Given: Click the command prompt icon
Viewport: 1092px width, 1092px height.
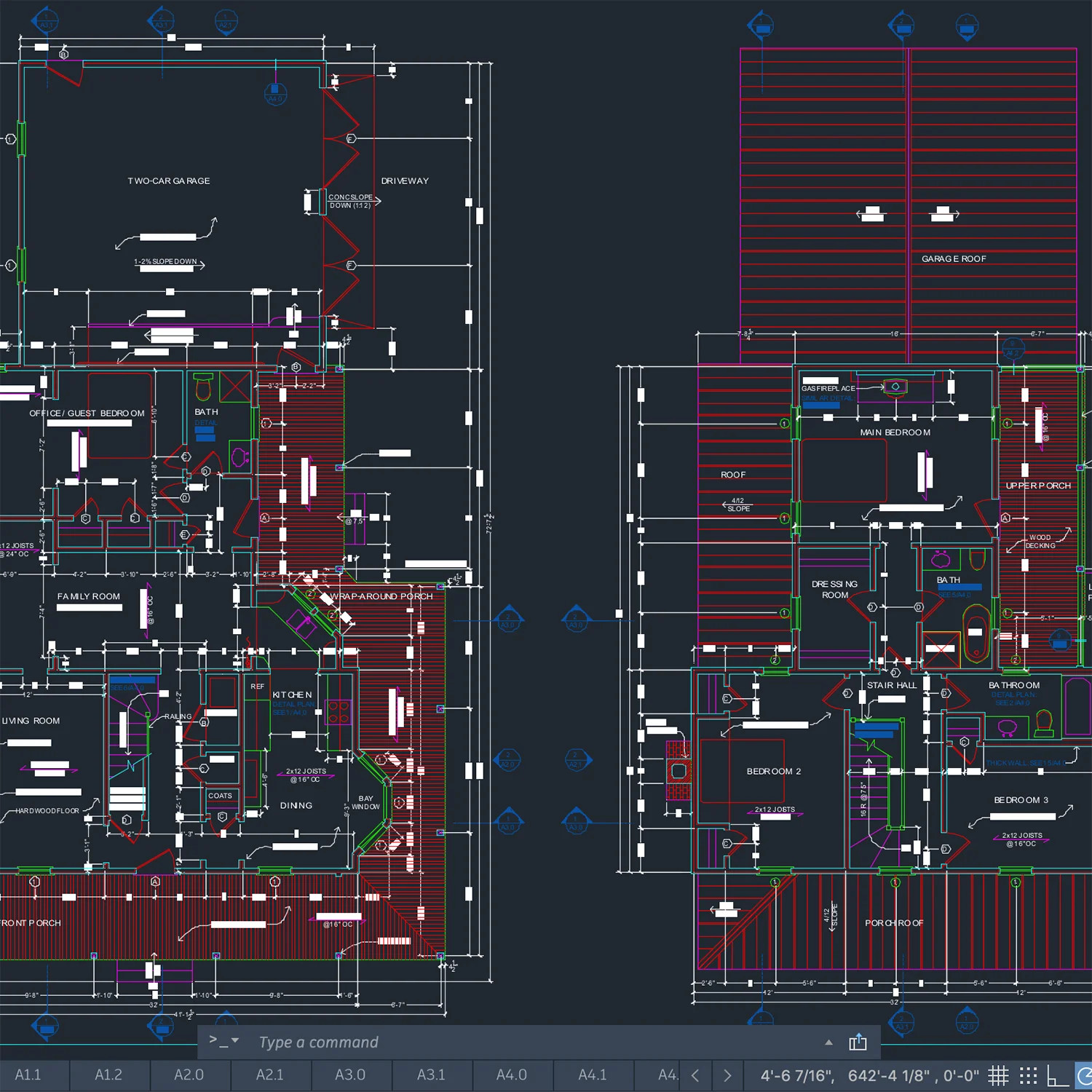Looking at the screenshot, I should [x=217, y=1041].
